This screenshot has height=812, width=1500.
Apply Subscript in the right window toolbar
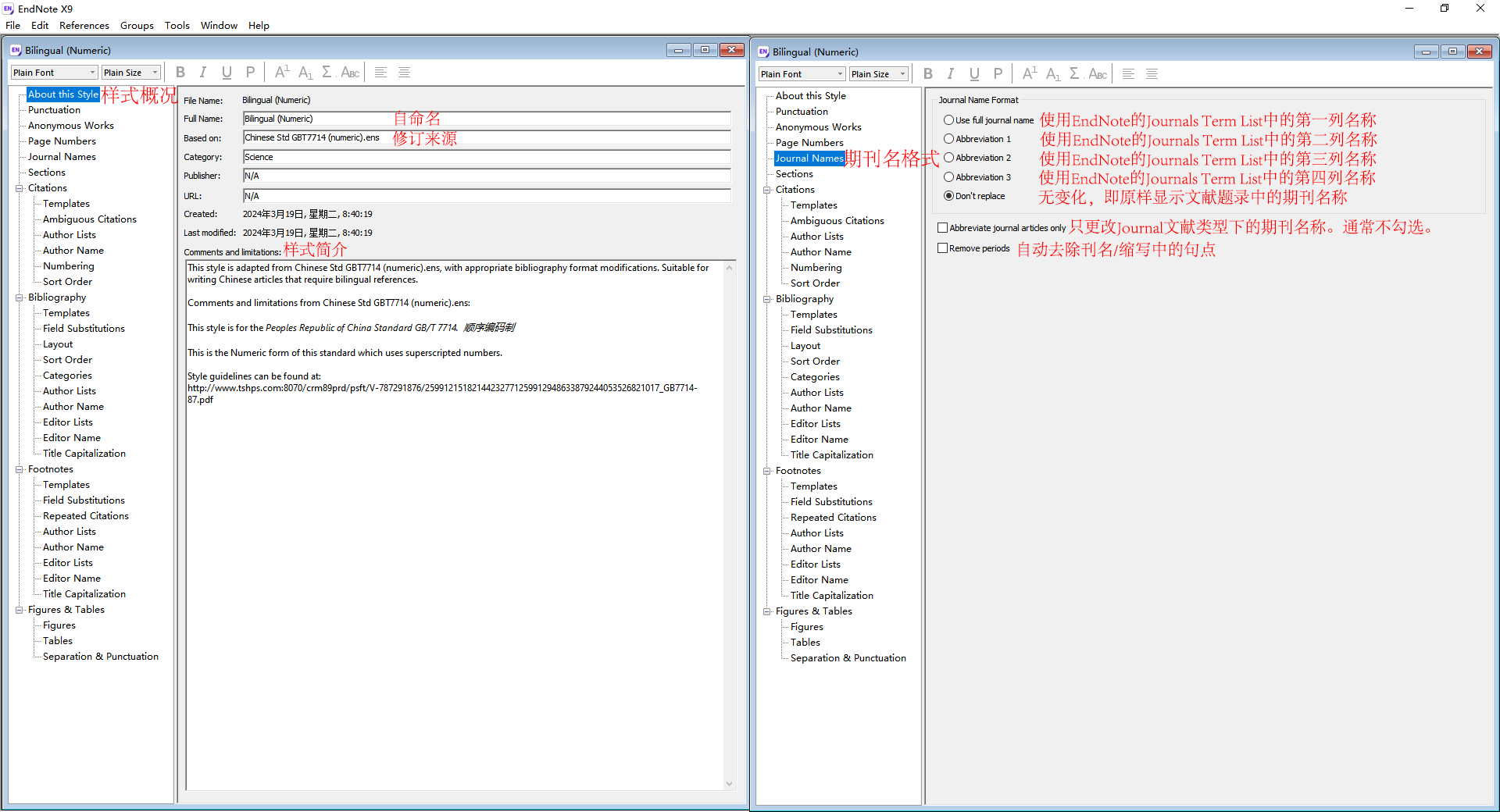click(x=1053, y=74)
